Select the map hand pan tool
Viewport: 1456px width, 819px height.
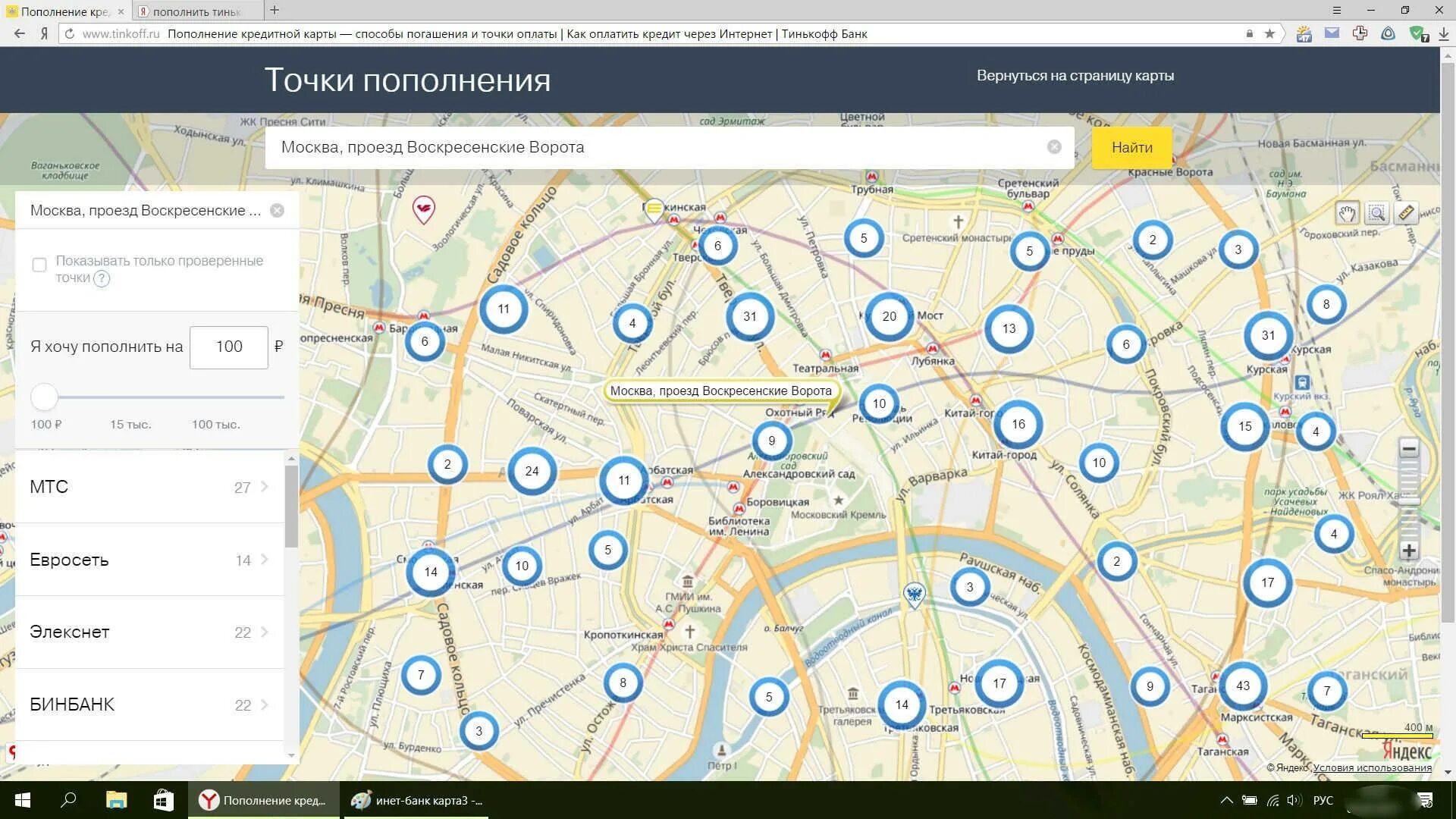[x=1348, y=213]
